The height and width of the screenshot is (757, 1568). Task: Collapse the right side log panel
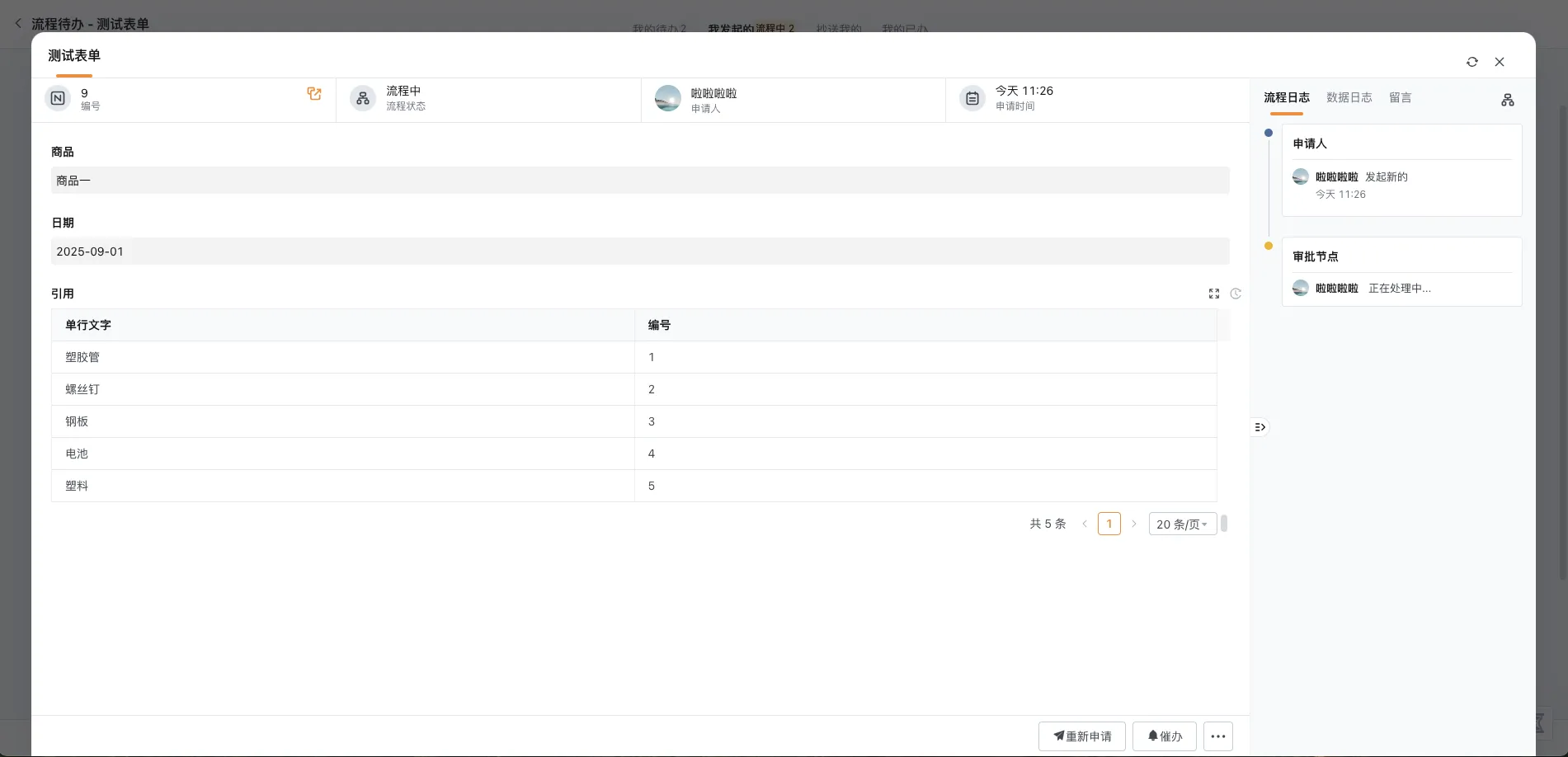click(x=1260, y=427)
